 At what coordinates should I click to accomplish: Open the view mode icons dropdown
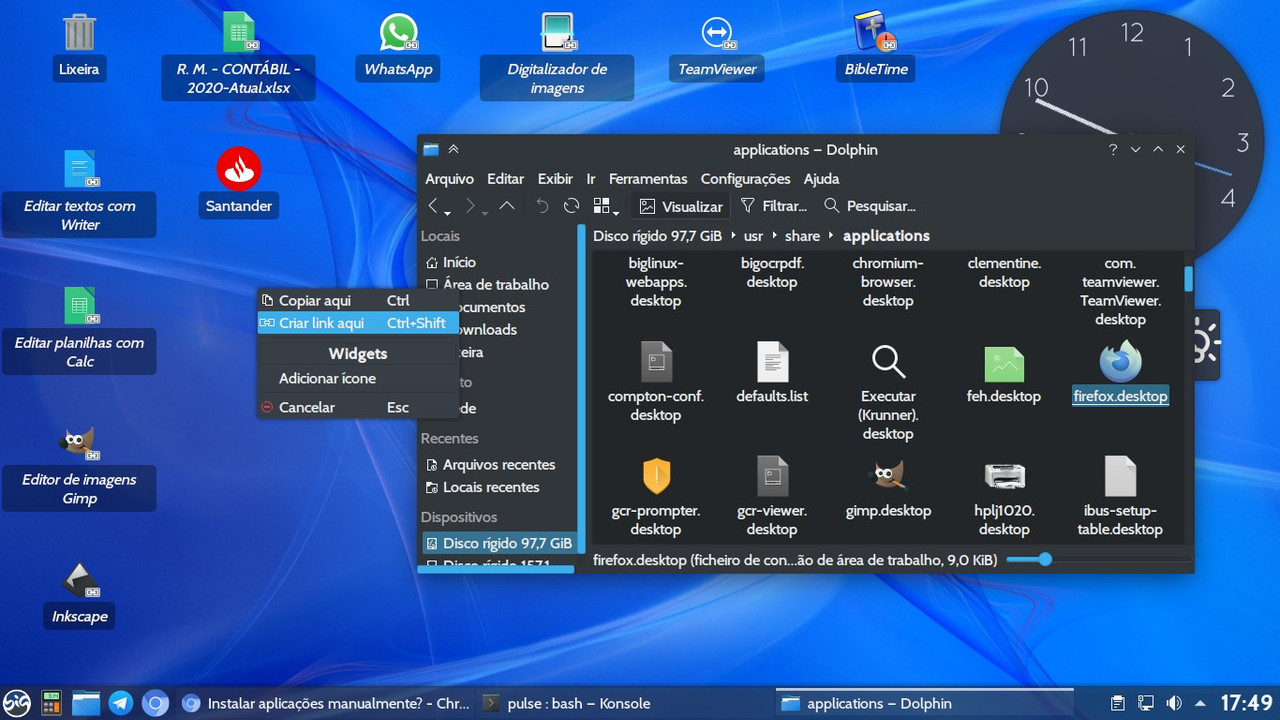point(606,206)
